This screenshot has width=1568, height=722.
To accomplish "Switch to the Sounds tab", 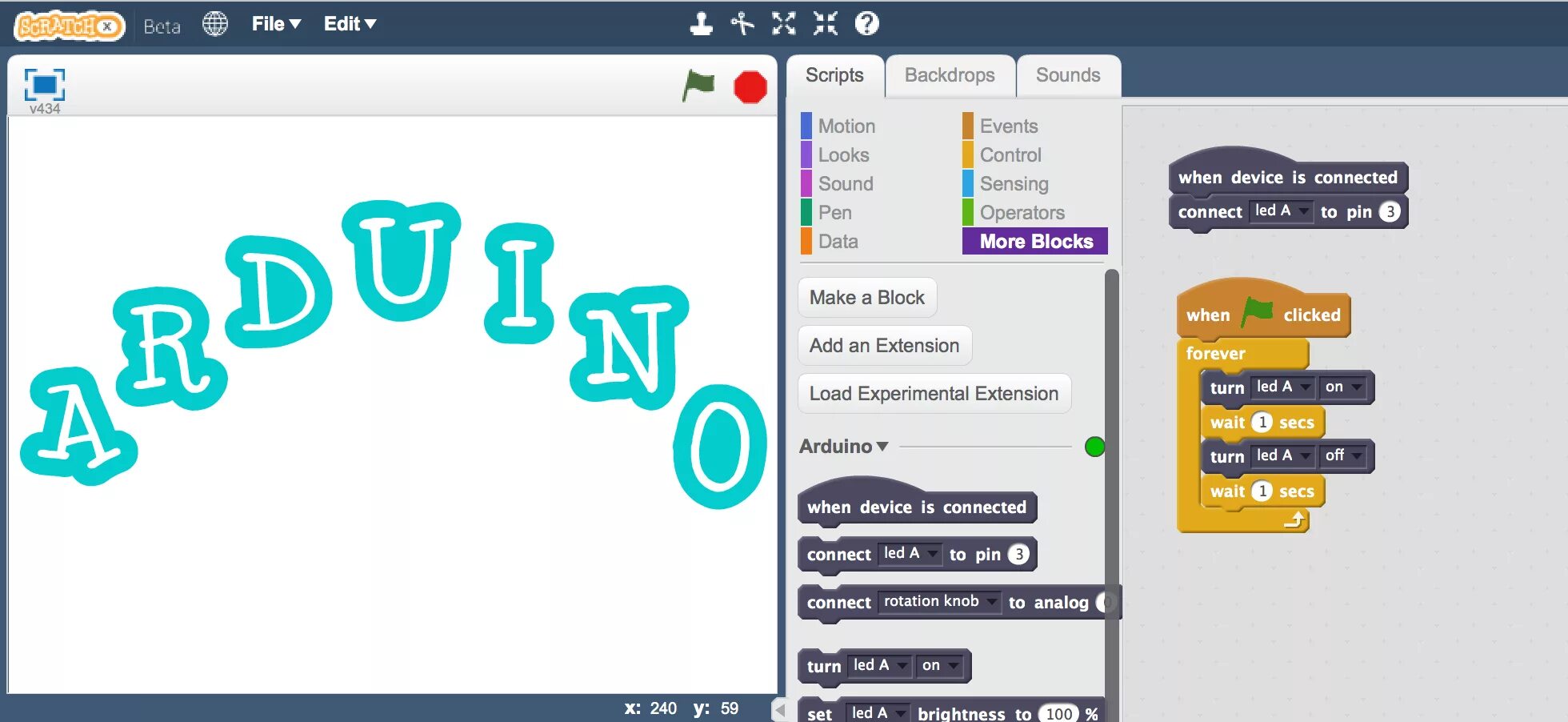I will (x=1068, y=75).
